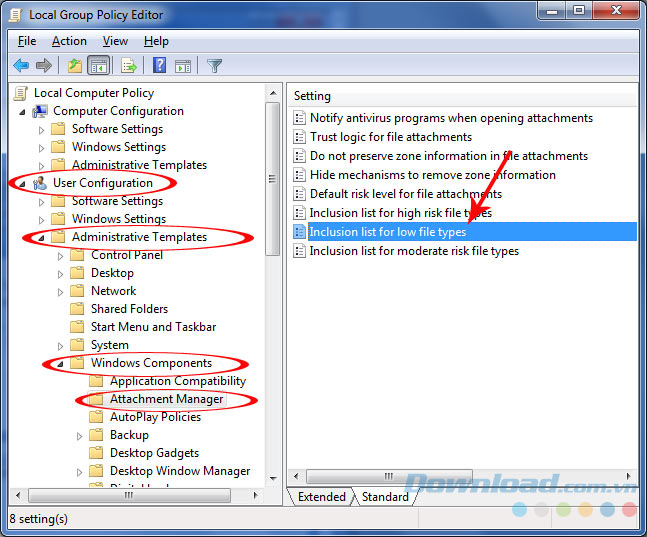Click the Application Compatibility folder icon

click(x=96, y=381)
